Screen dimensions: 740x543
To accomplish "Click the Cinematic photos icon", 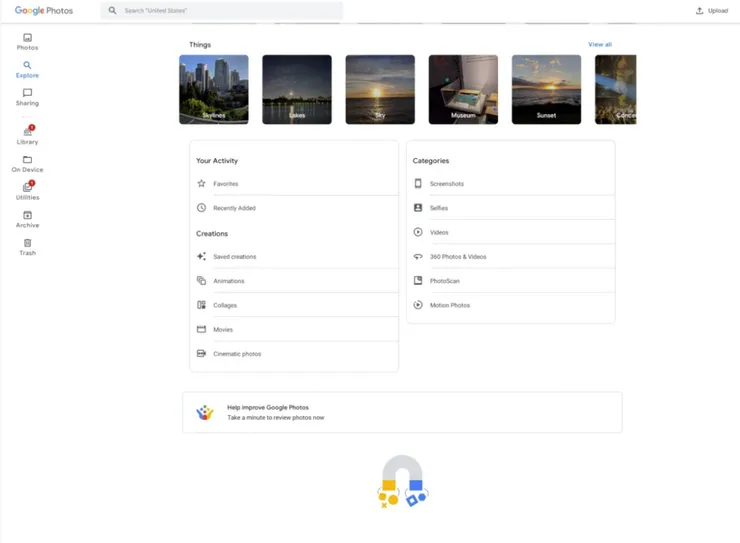I will pyautogui.click(x=202, y=353).
